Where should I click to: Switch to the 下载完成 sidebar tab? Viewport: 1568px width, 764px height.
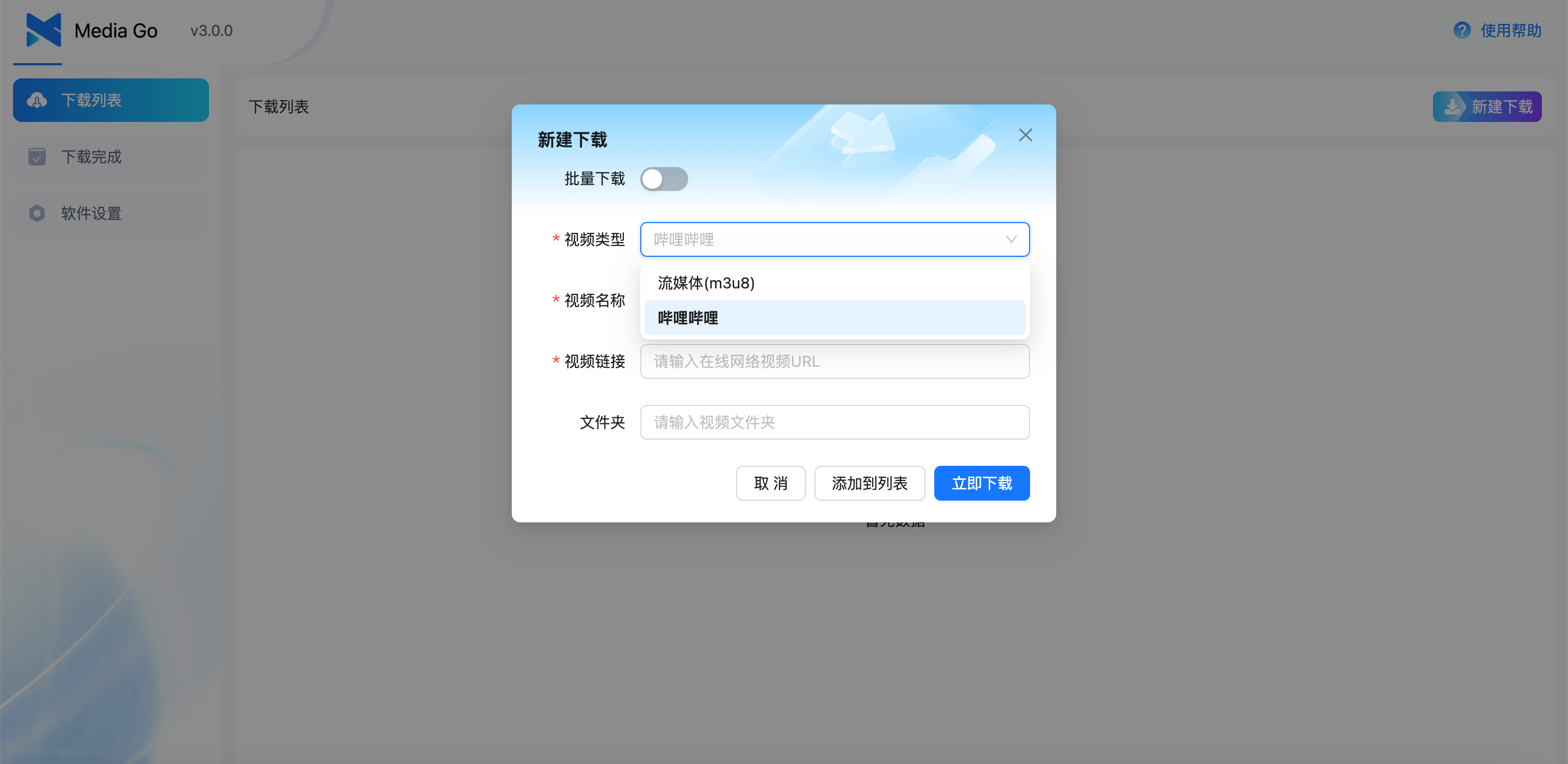pos(111,157)
